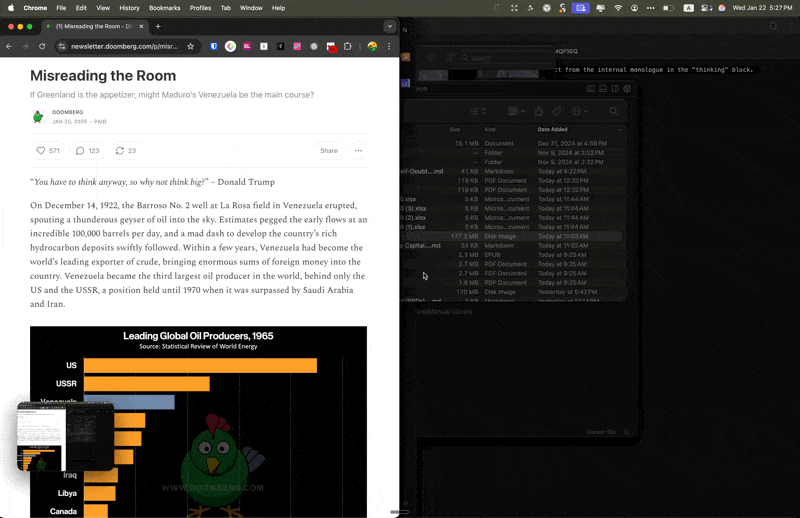Viewport: 800px width, 518px height.
Task: Sort by the Size column header in Finder
Action: pos(455,129)
